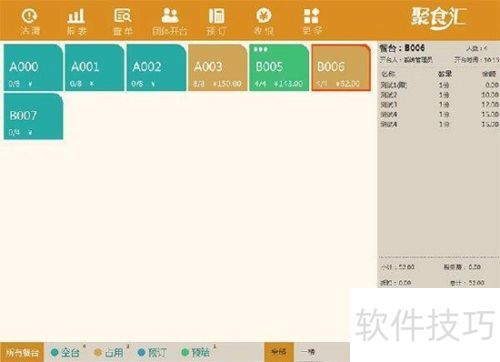Viewport: 500px width, 362px height.
Task: Switch to the 所有餐台 all tables tab
Action: coord(22,352)
